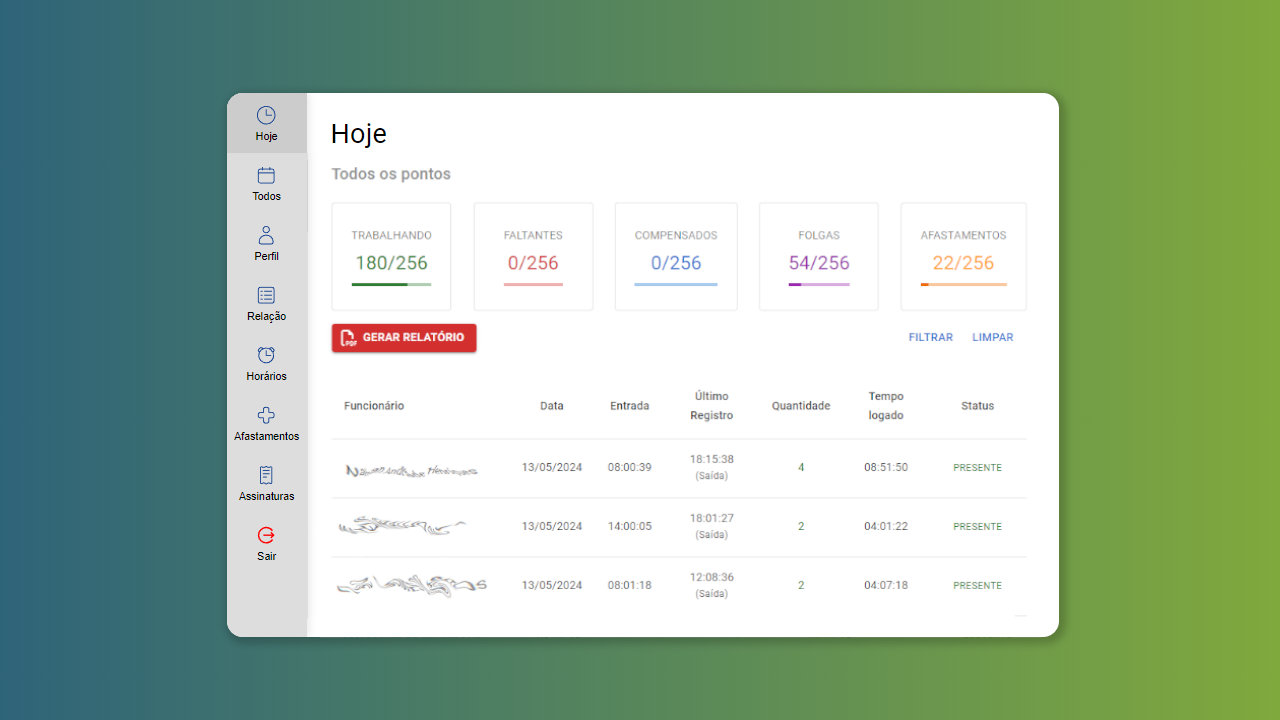Screen dimensions: 1280x720
Task: Open the Assinaturas document icon
Action: (266, 476)
